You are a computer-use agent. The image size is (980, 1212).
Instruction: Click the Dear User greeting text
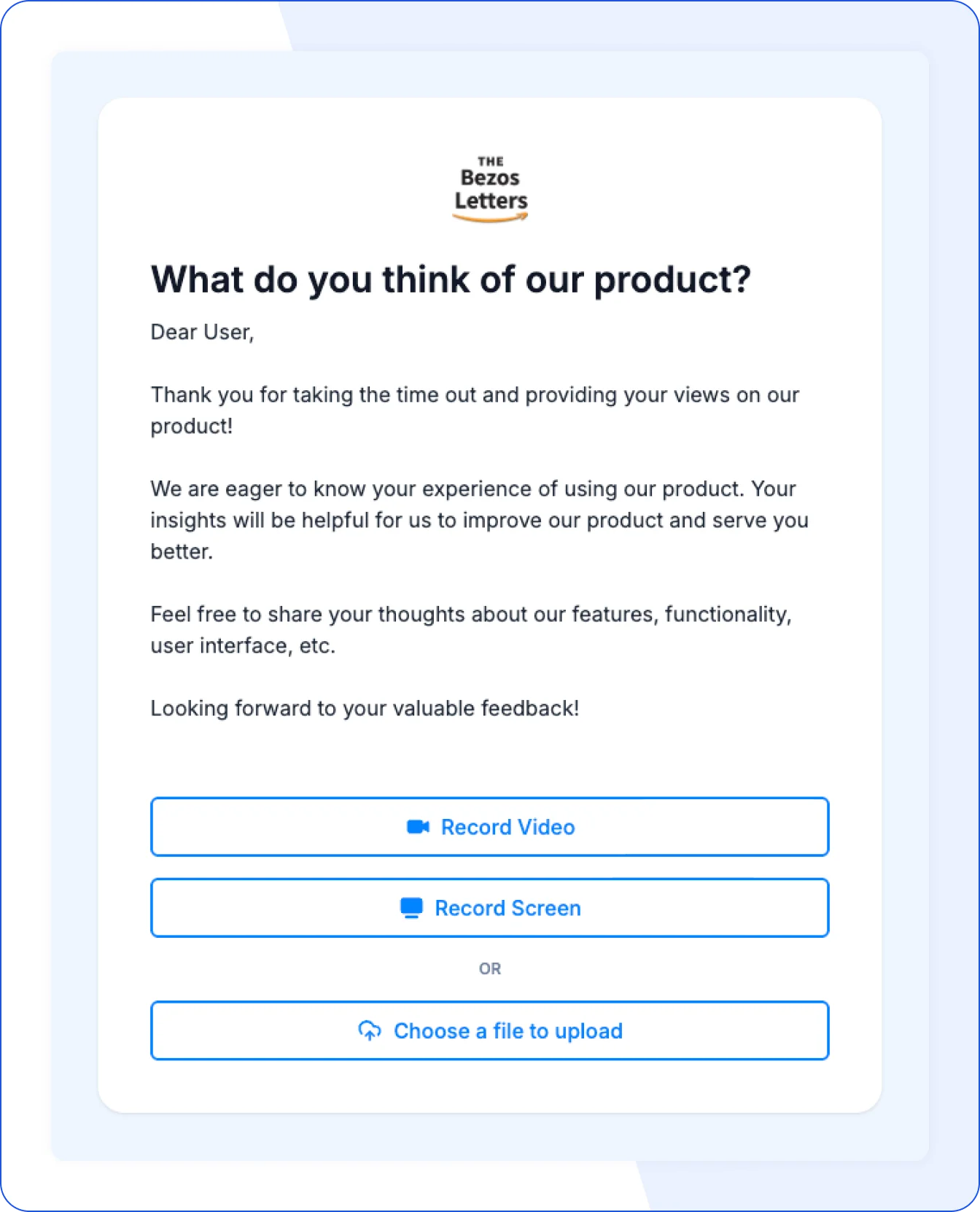202,332
